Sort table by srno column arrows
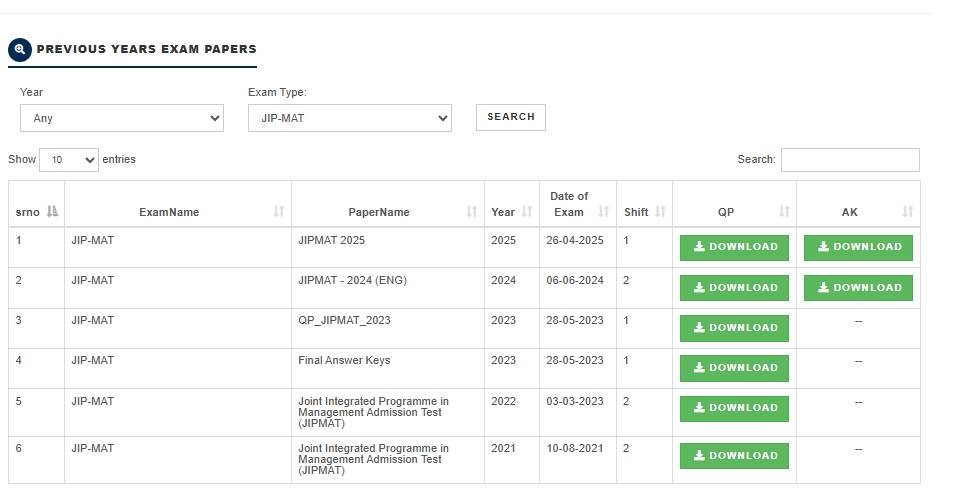This screenshot has width=954, height=490. click(x=53, y=212)
